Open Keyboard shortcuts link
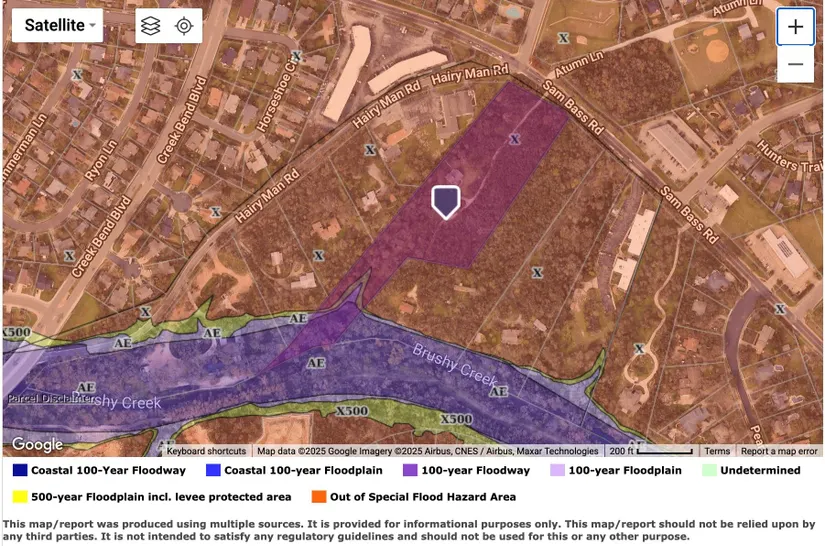 [206, 451]
